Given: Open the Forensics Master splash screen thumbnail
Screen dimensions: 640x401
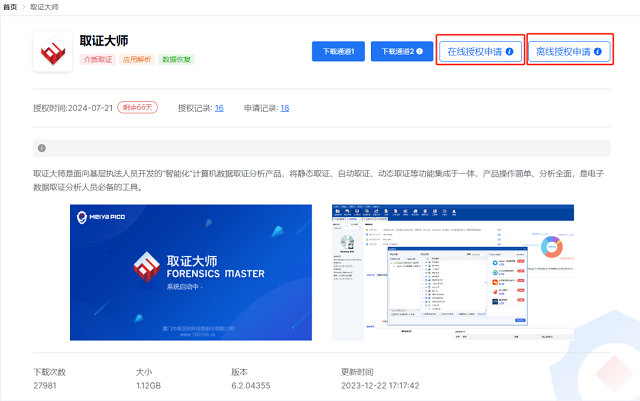Looking at the screenshot, I should [x=191, y=272].
